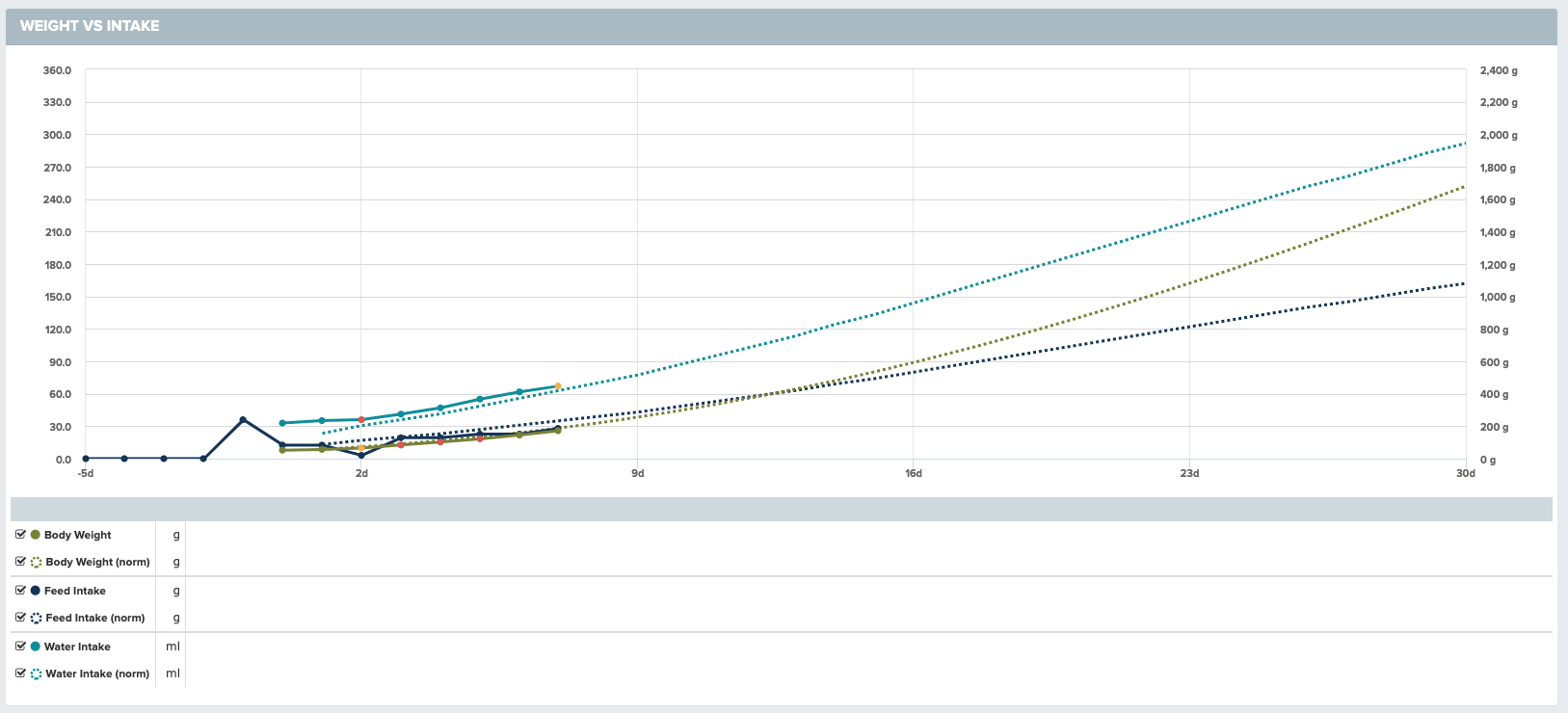Screen dimensions: 1568x713
Task: Click the 300.0 left axis value
Action: (57, 135)
